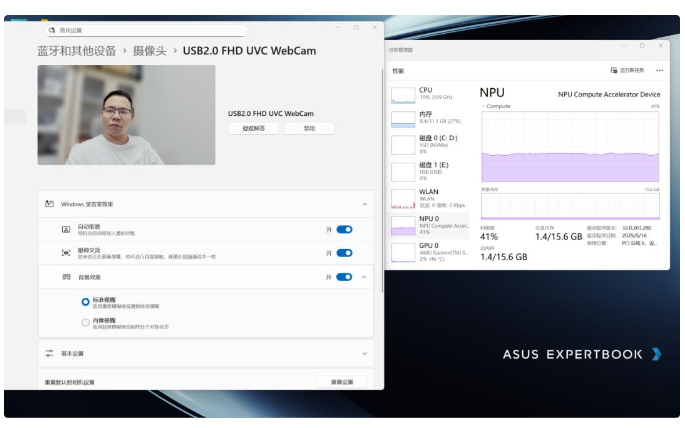Click the search icon in Settings search box

(x=52, y=30)
